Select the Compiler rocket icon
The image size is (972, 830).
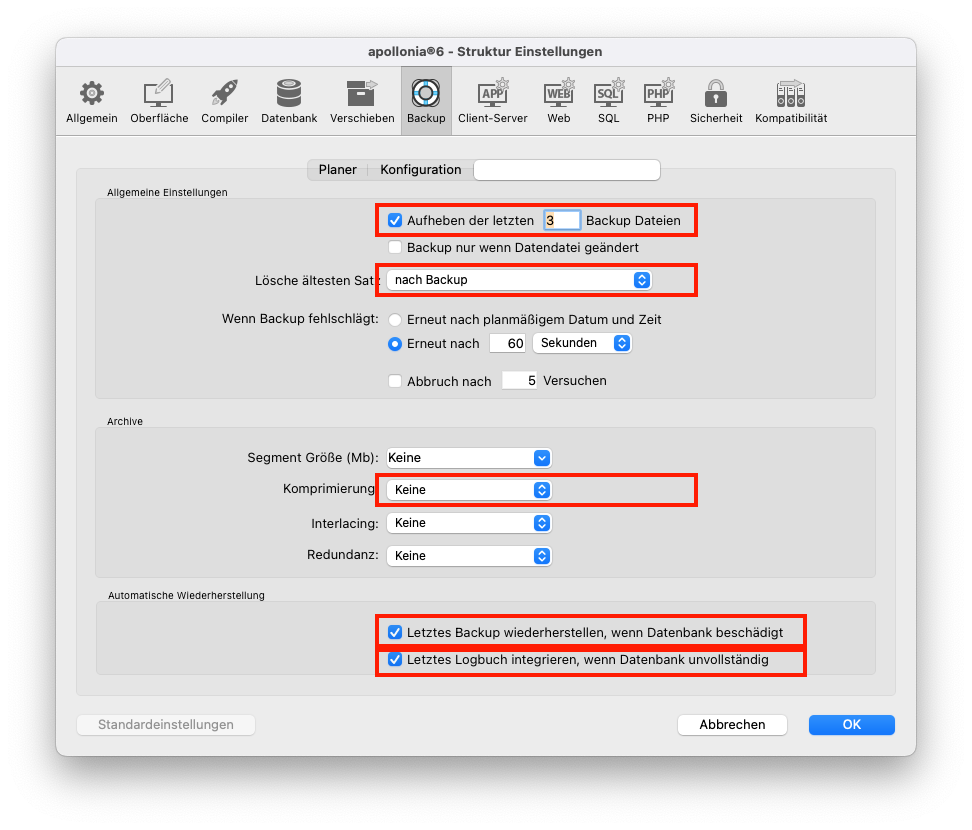point(224,94)
